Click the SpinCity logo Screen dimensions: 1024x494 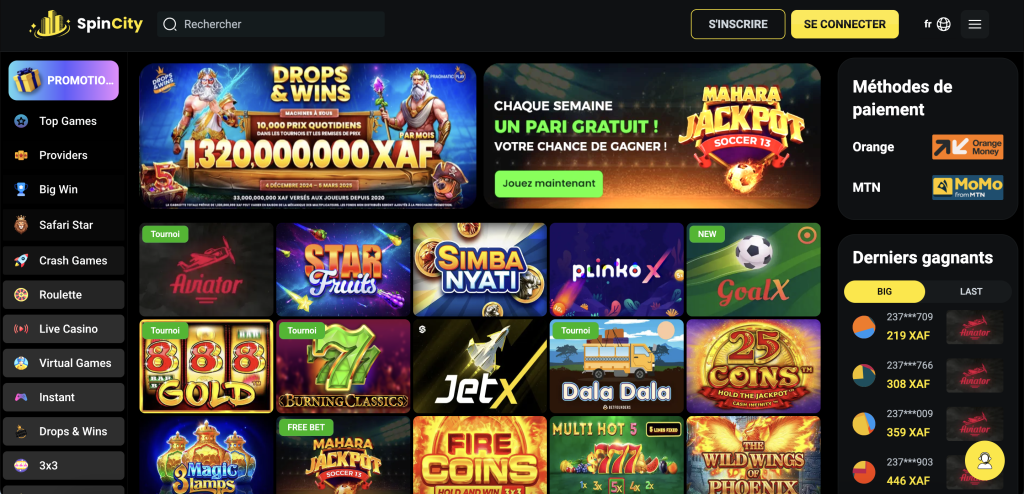coord(86,25)
